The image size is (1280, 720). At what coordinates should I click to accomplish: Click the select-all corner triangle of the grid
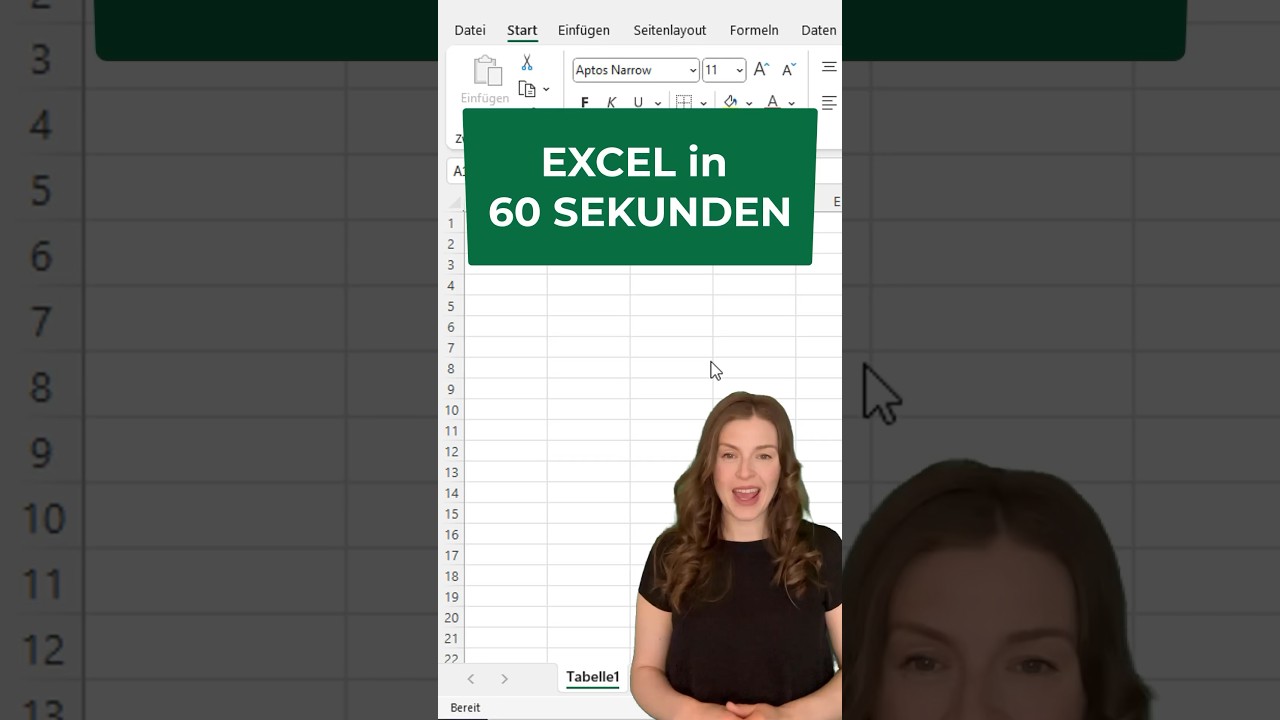point(455,203)
